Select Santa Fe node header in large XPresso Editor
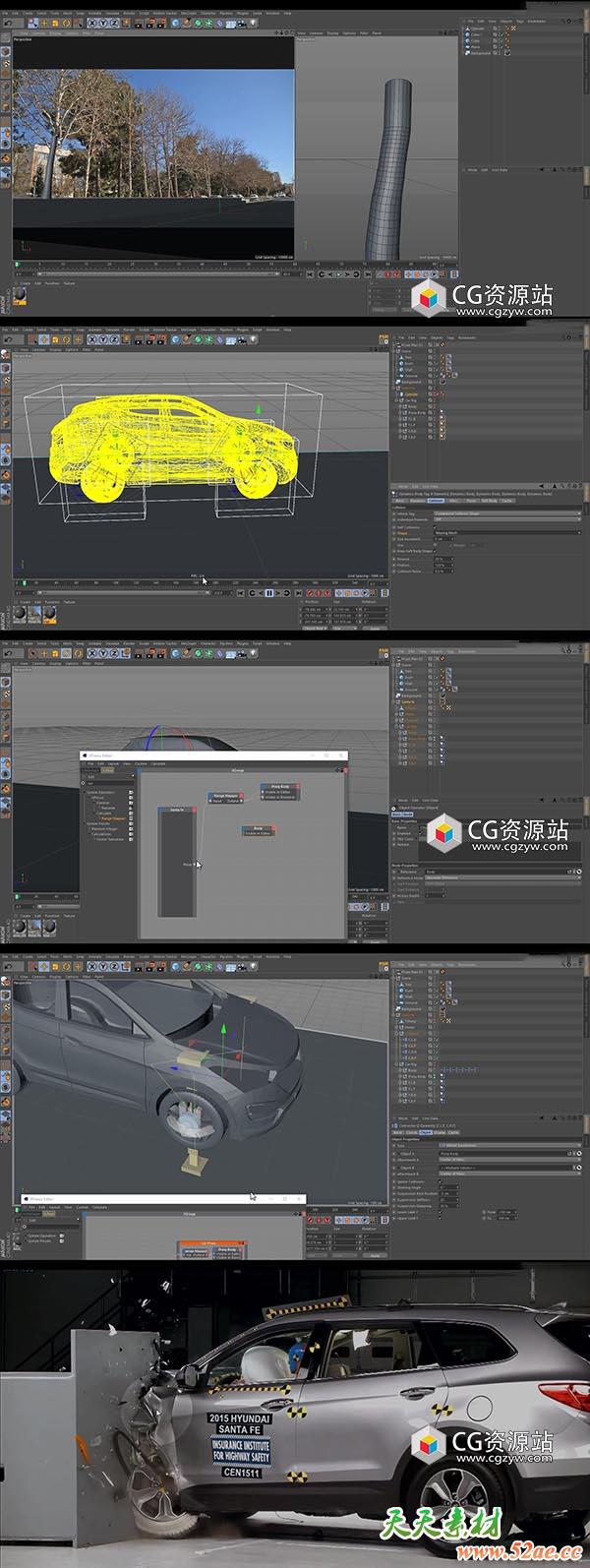The height and width of the screenshot is (1568, 590). point(177,810)
